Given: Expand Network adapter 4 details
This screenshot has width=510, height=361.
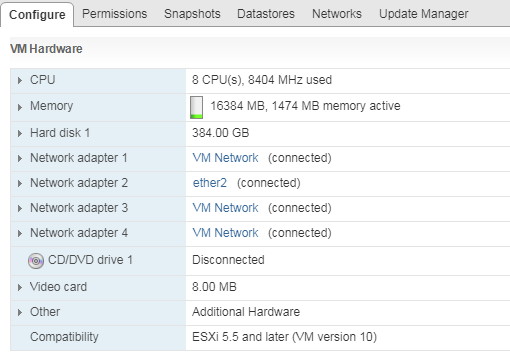Looking at the screenshot, I should pyautogui.click(x=20, y=234).
